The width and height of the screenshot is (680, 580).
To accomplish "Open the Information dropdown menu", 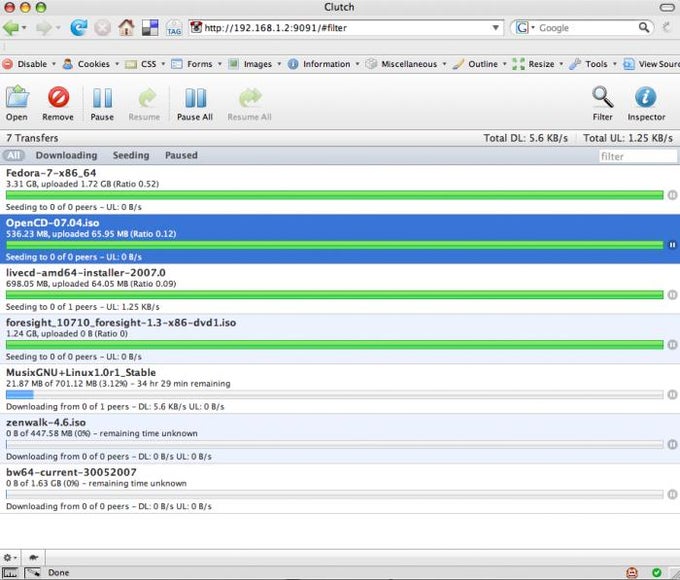I will 324,64.
